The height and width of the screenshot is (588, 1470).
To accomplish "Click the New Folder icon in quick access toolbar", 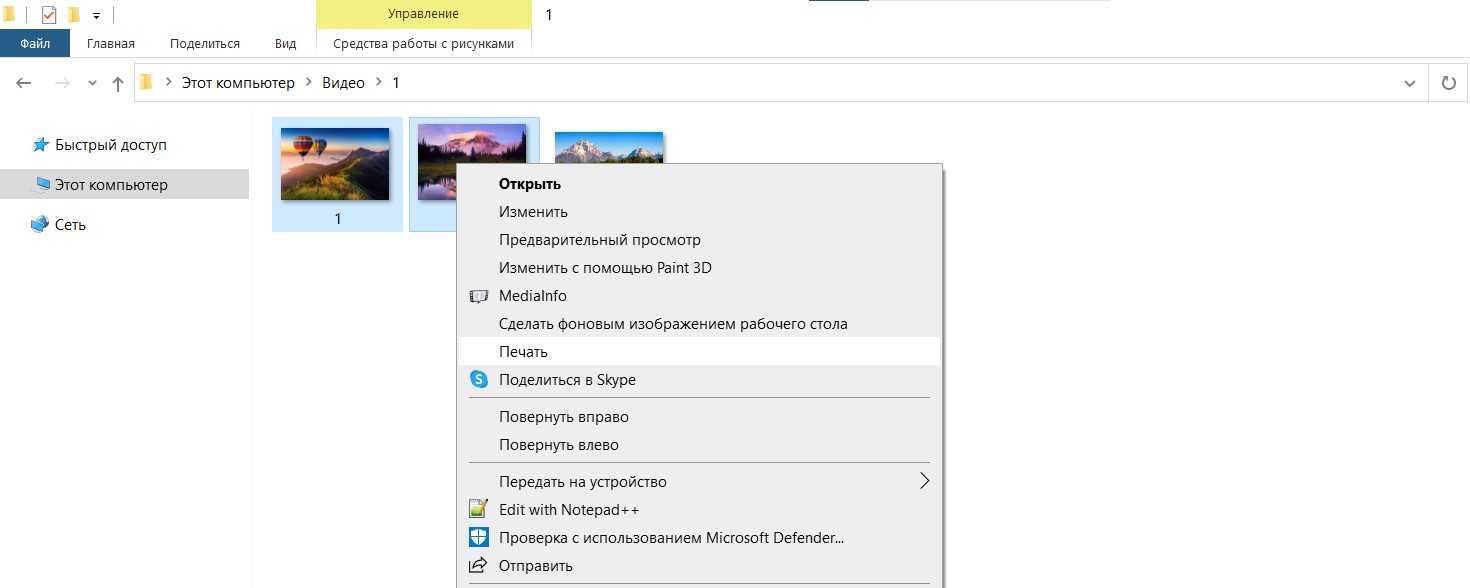I will [x=73, y=14].
